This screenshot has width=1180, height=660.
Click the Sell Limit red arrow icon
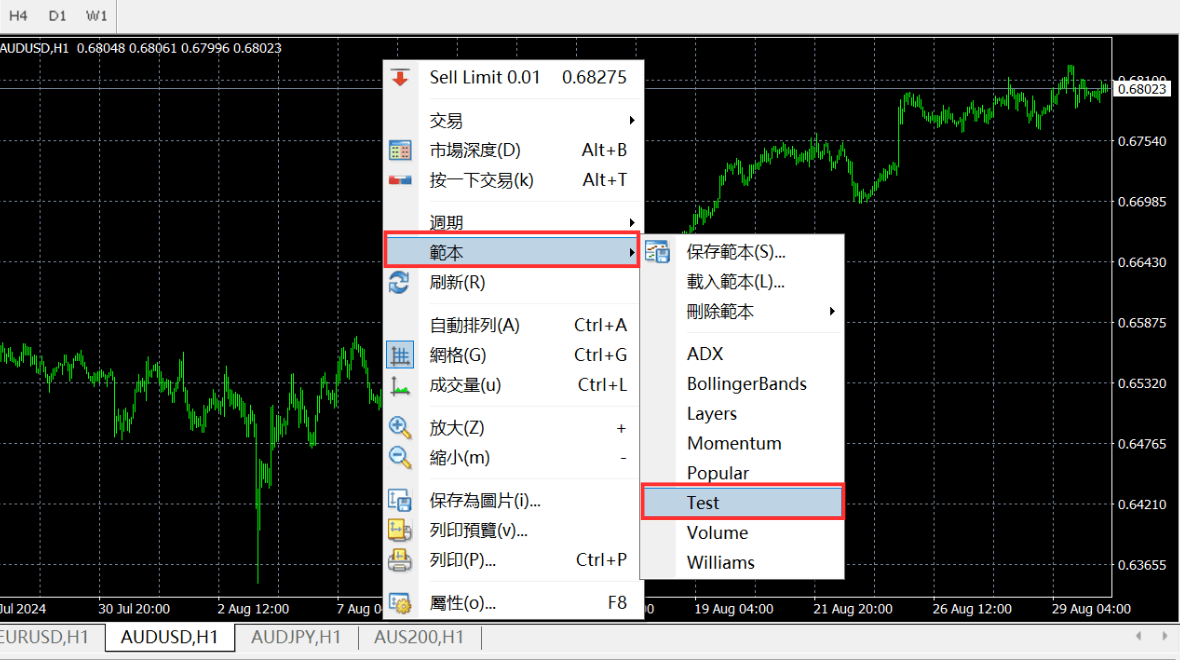(400, 78)
